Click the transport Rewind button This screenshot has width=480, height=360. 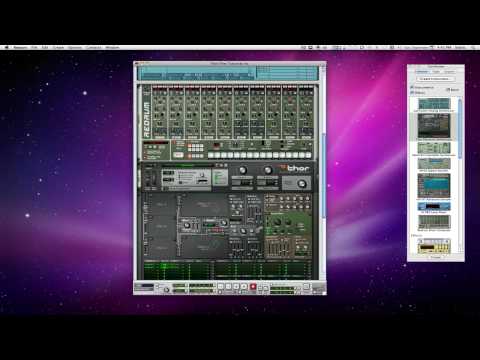221,286
